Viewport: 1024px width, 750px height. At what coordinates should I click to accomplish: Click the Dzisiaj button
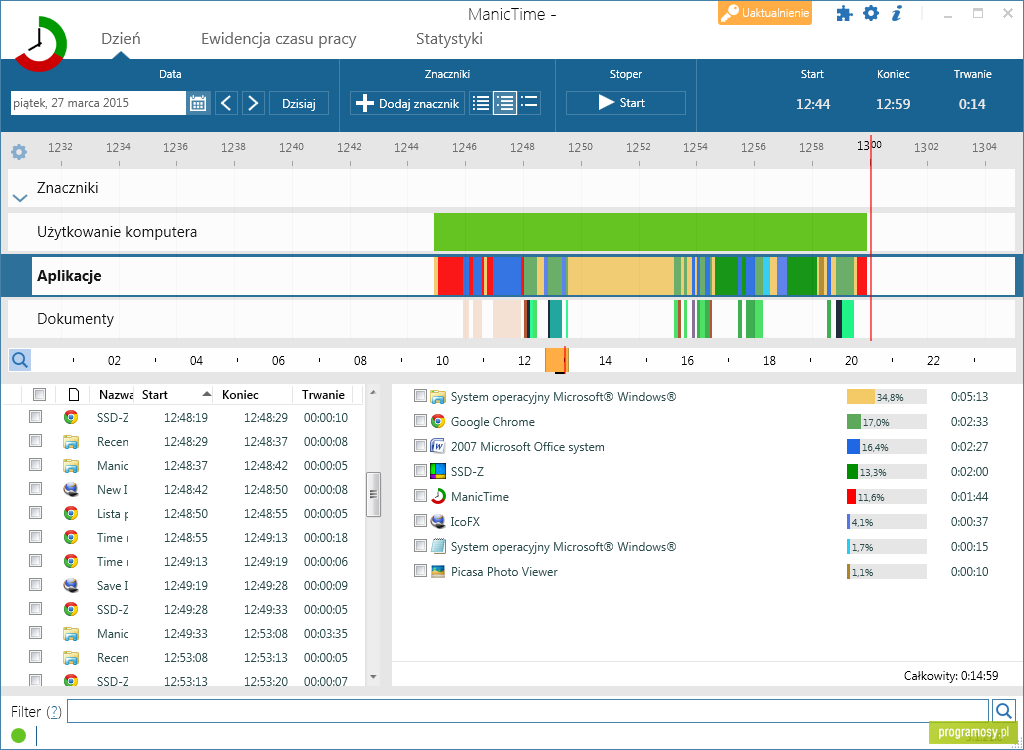pos(298,103)
